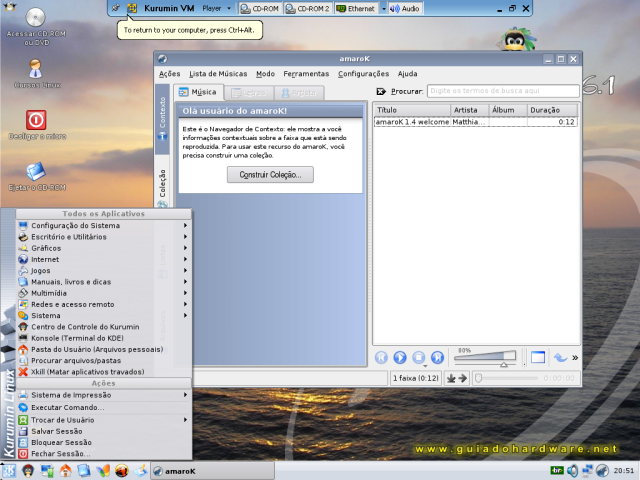The height and width of the screenshot is (480, 640).
Task: Expand the toolbar overflow chevron
Action: (x=575, y=358)
